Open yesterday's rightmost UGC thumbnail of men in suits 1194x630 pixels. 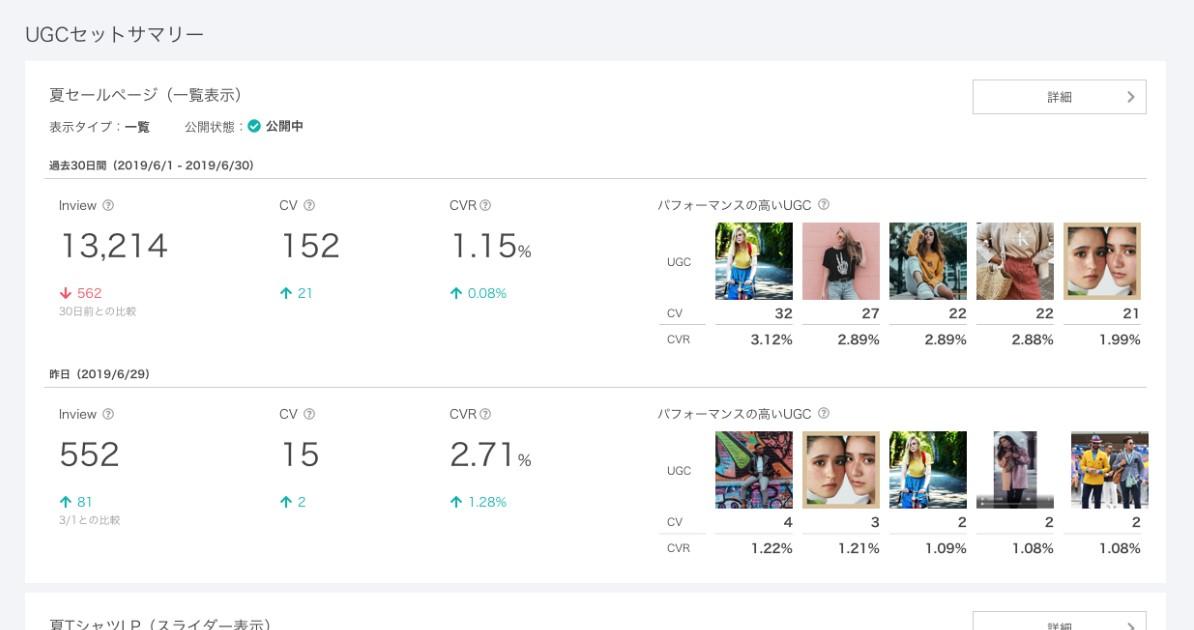coord(1109,470)
